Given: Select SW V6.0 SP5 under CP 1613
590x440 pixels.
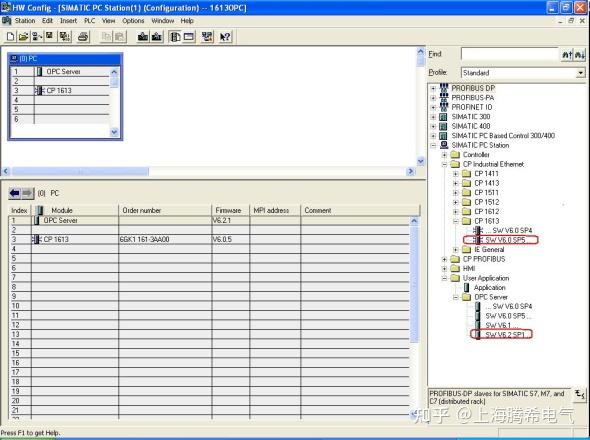Looking at the screenshot, I should click(x=505, y=240).
